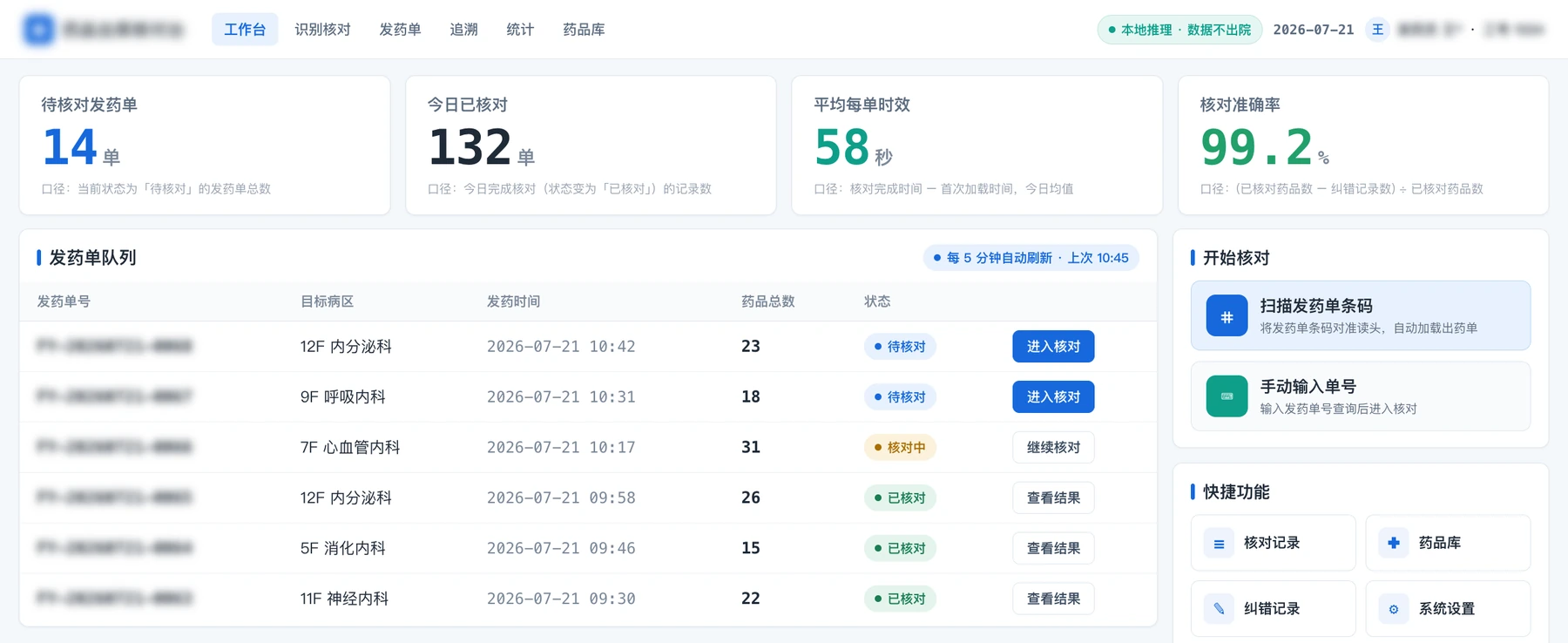Select the 统计 tab
The width and height of the screenshot is (1568, 643).
pos(520,30)
